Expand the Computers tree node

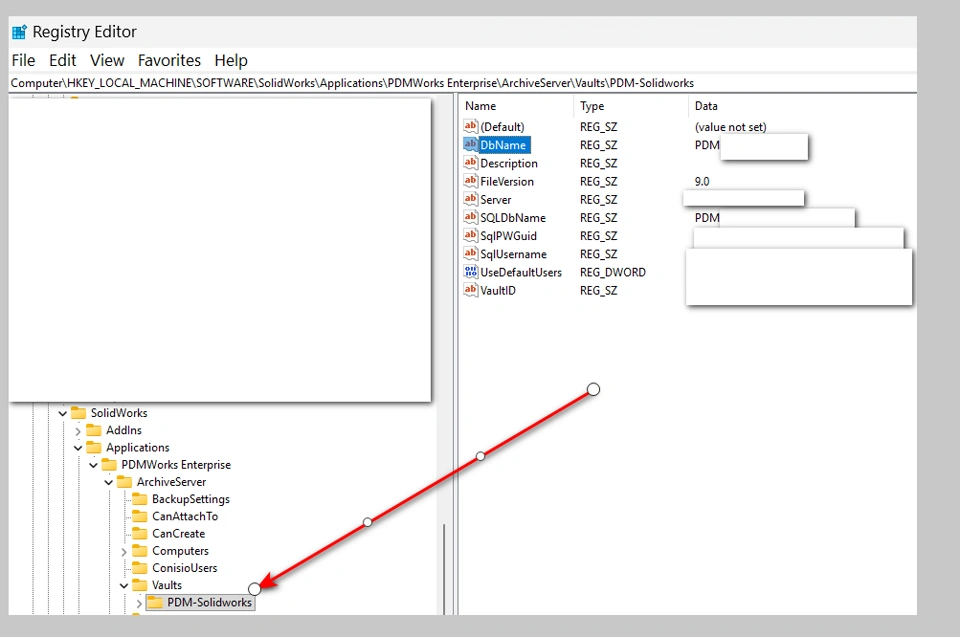click(x=124, y=551)
